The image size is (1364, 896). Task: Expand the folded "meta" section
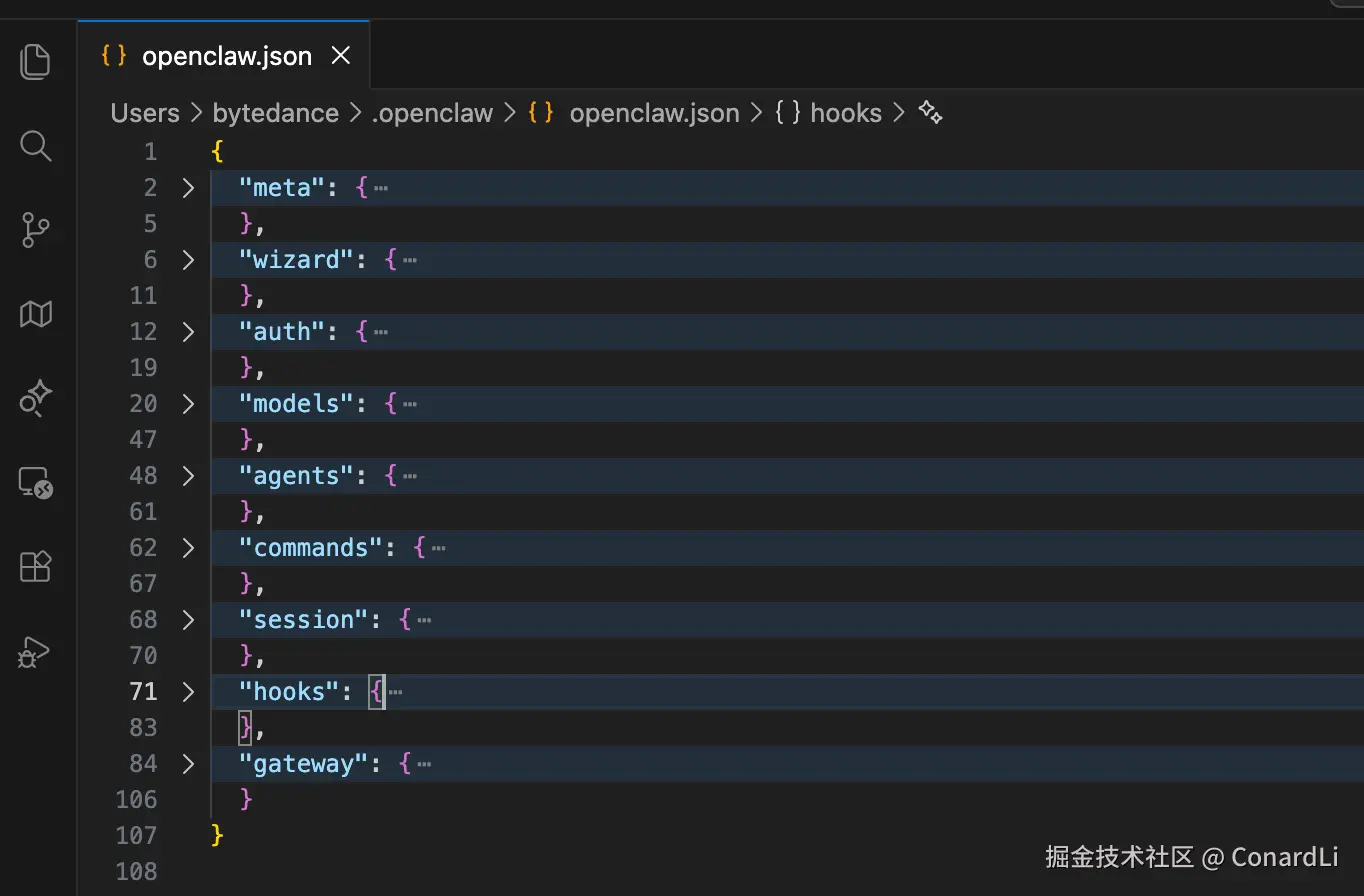[188, 188]
